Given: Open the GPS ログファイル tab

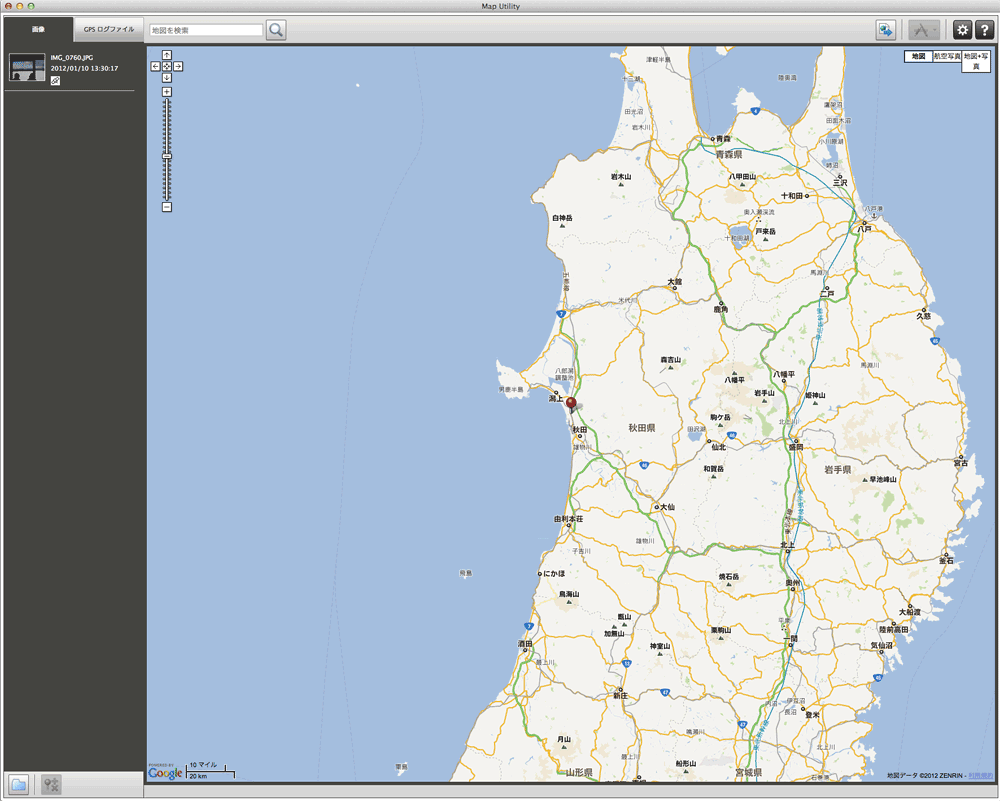Looking at the screenshot, I should point(109,30).
